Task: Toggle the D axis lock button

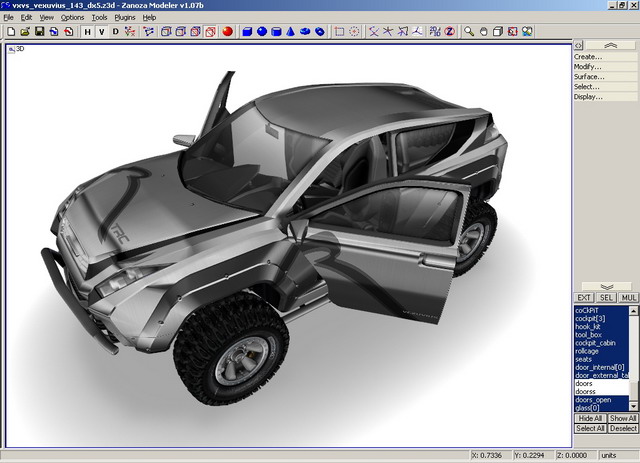Action: 116,32
